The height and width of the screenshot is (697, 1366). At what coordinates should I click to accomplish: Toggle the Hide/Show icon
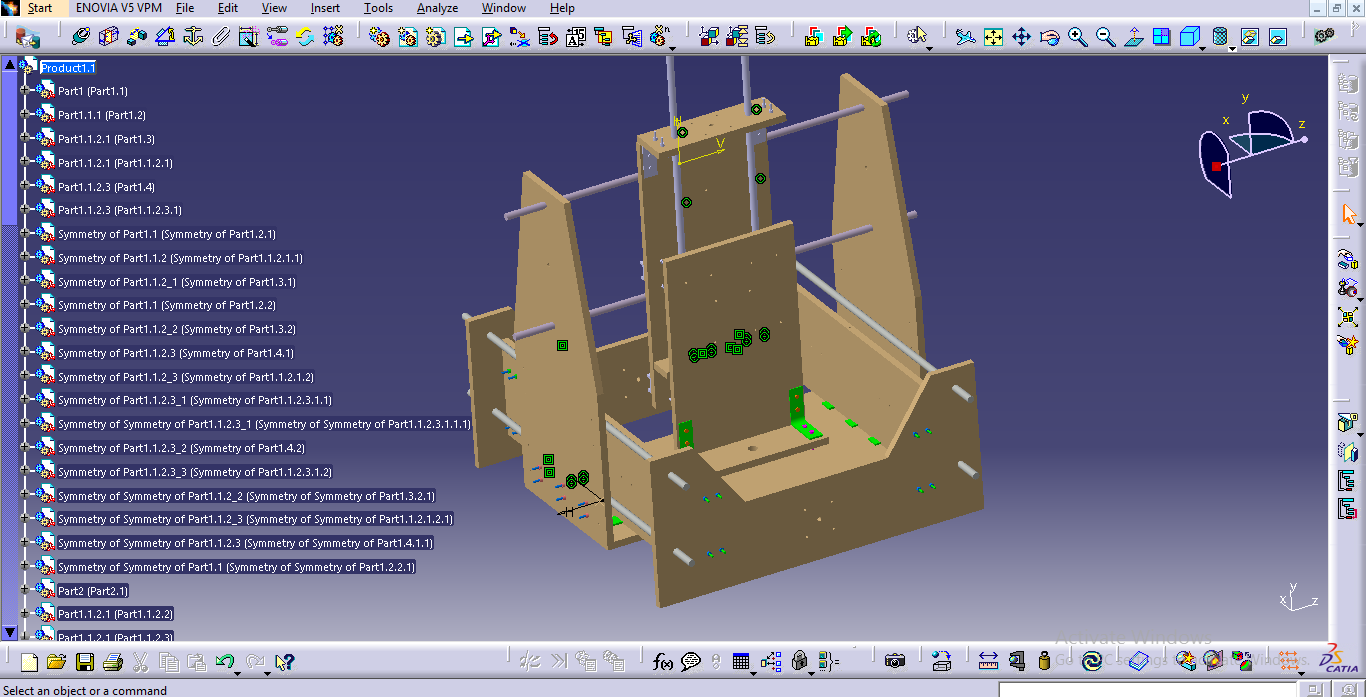pos(1250,37)
